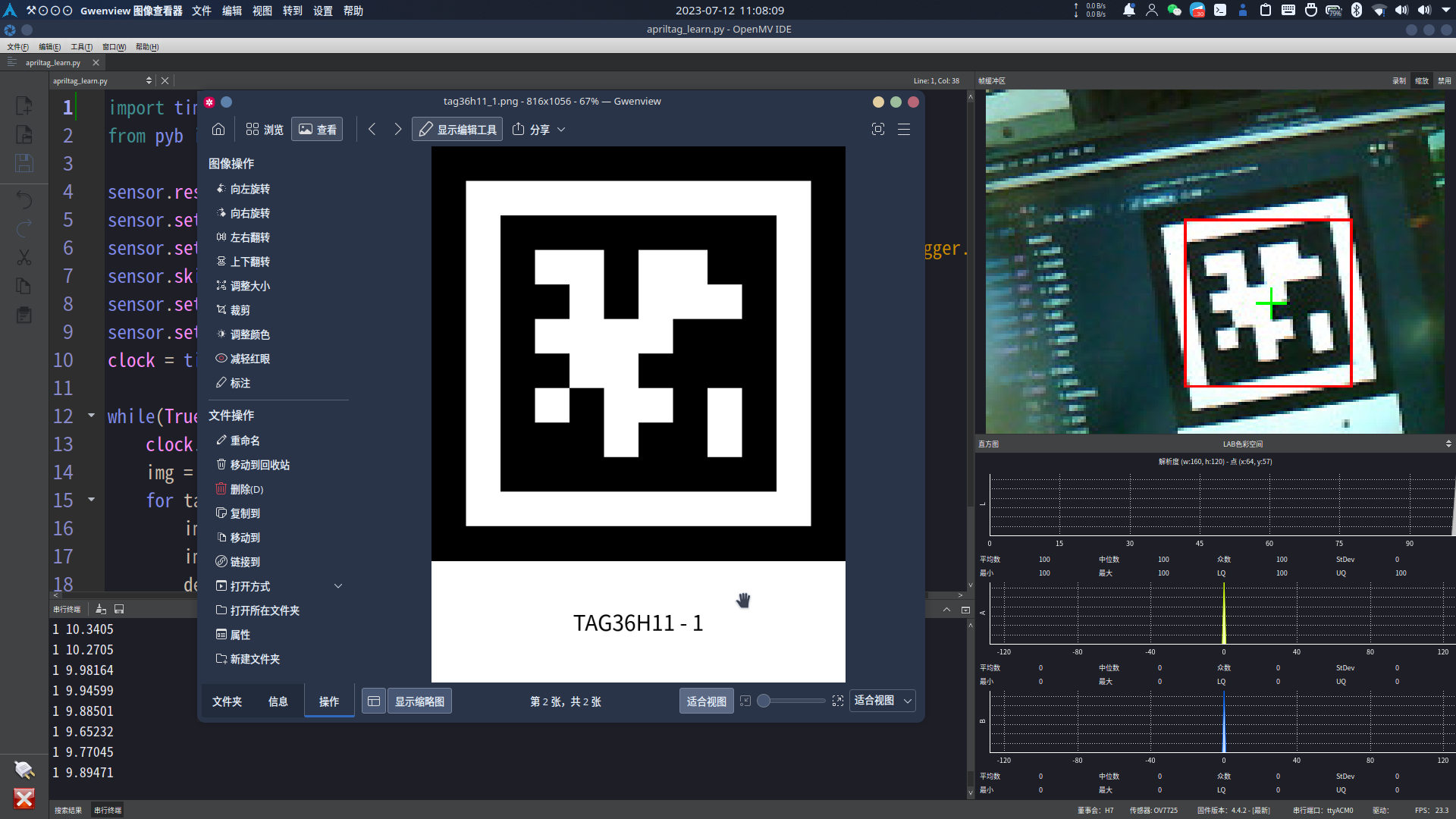The image size is (1456, 819).
Task: Mirror image horizontally (左右翻转)
Action: (x=243, y=237)
